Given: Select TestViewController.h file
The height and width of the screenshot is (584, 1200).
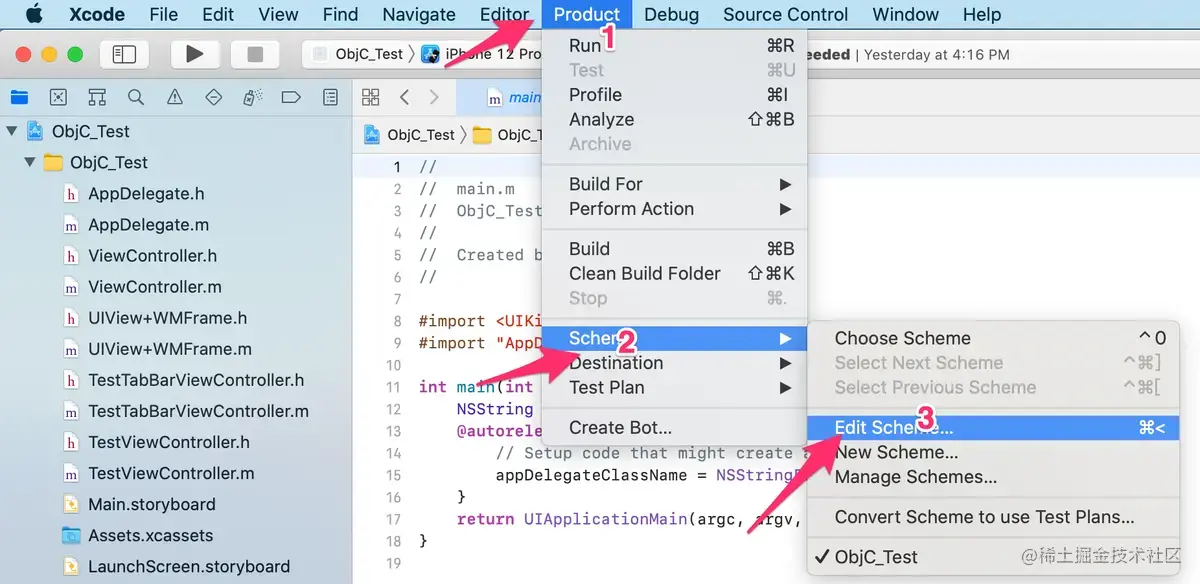Looking at the screenshot, I should click(x=169, y=442).
